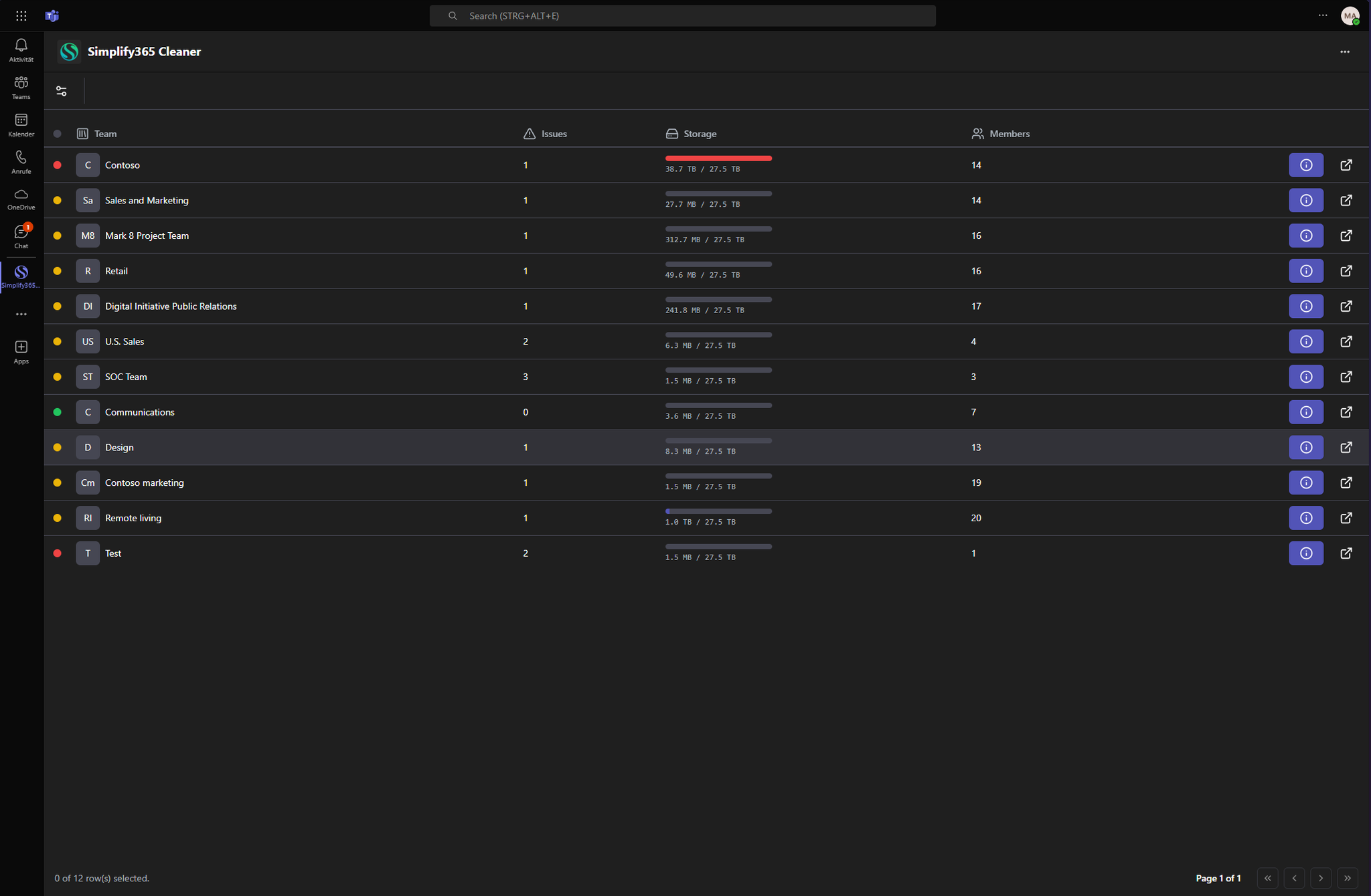Select the Design row status dot
Viewport: 1371px width, 896px height.
[58, 448]
